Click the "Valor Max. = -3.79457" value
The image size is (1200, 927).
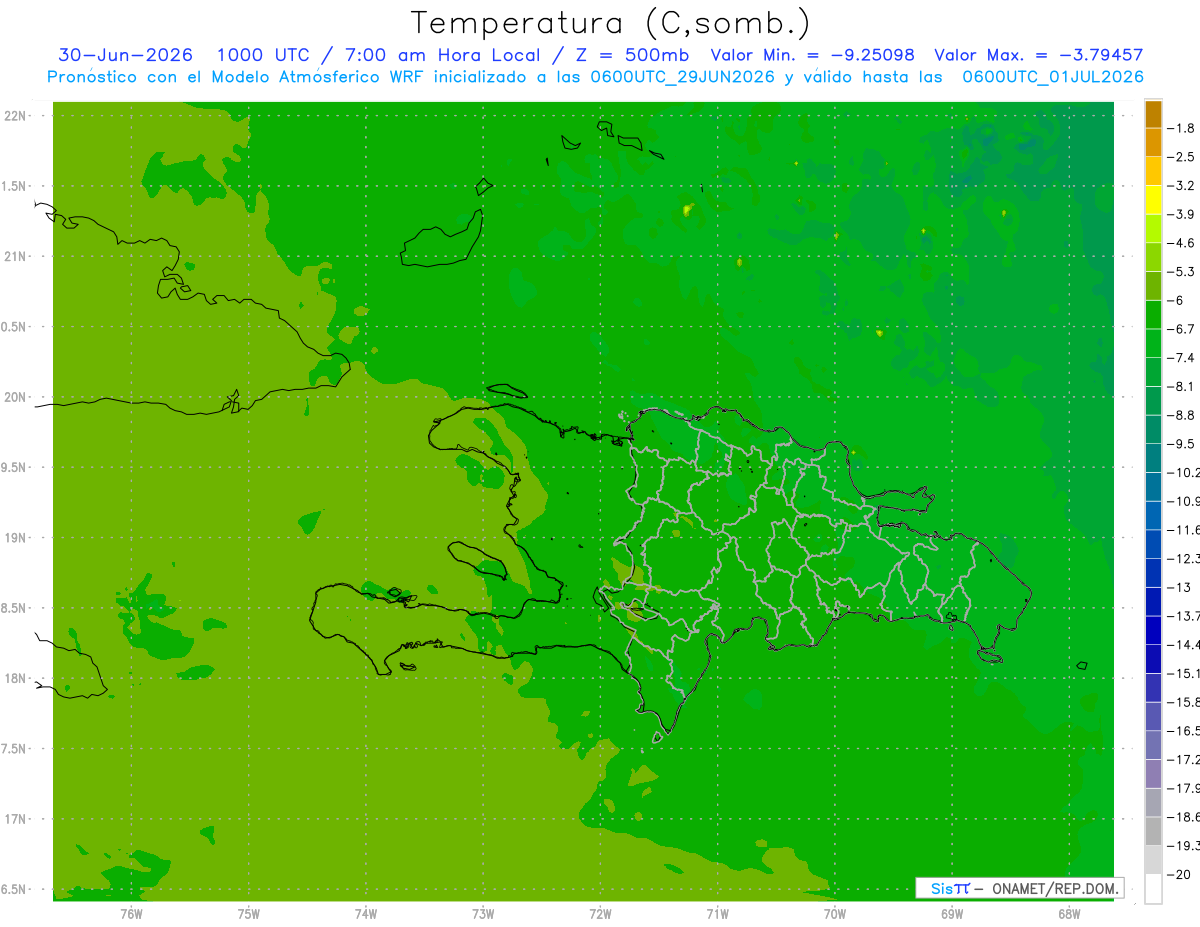(1038, 55)
